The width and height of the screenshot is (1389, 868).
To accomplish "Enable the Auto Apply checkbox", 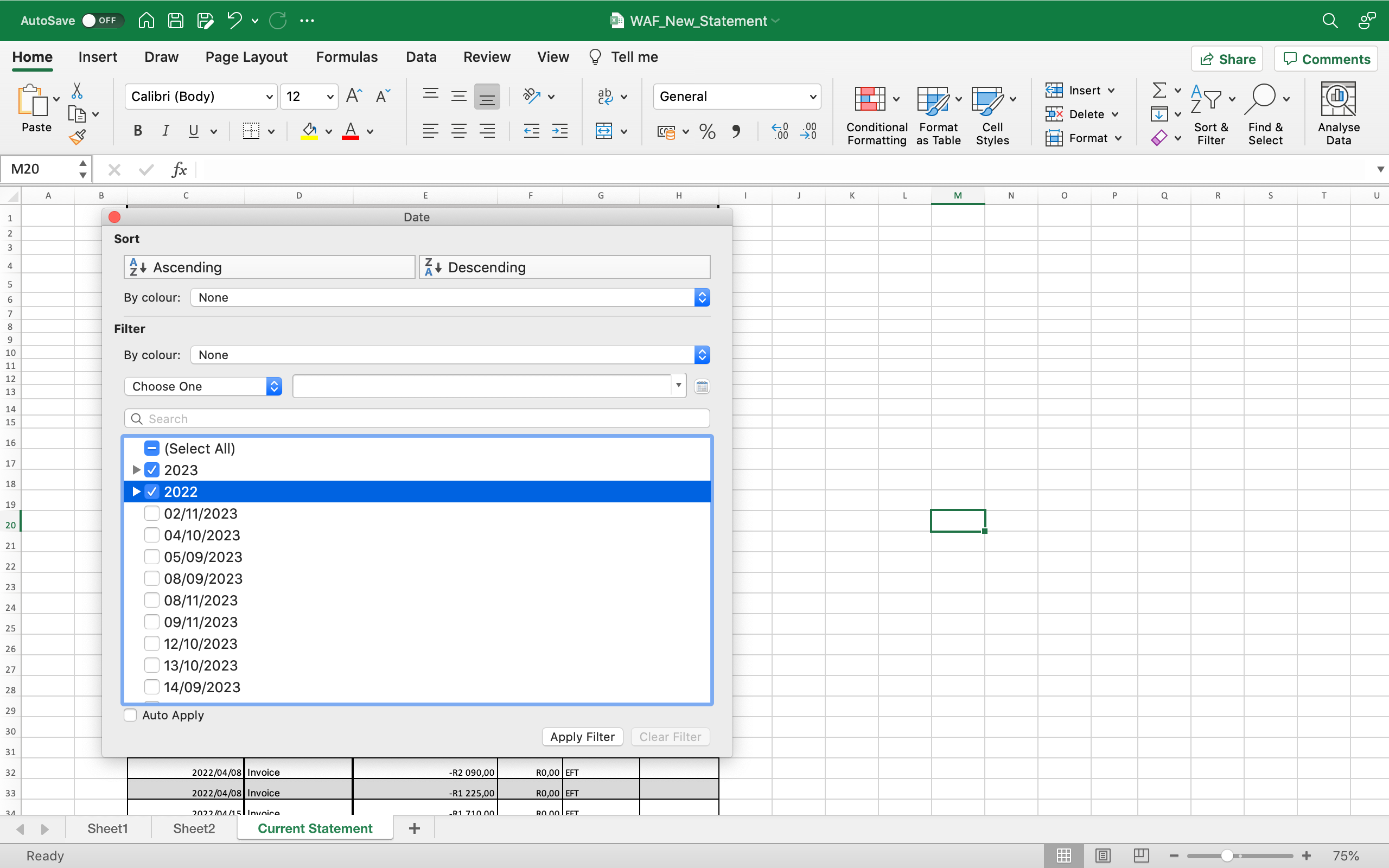I will pos(131,716).
